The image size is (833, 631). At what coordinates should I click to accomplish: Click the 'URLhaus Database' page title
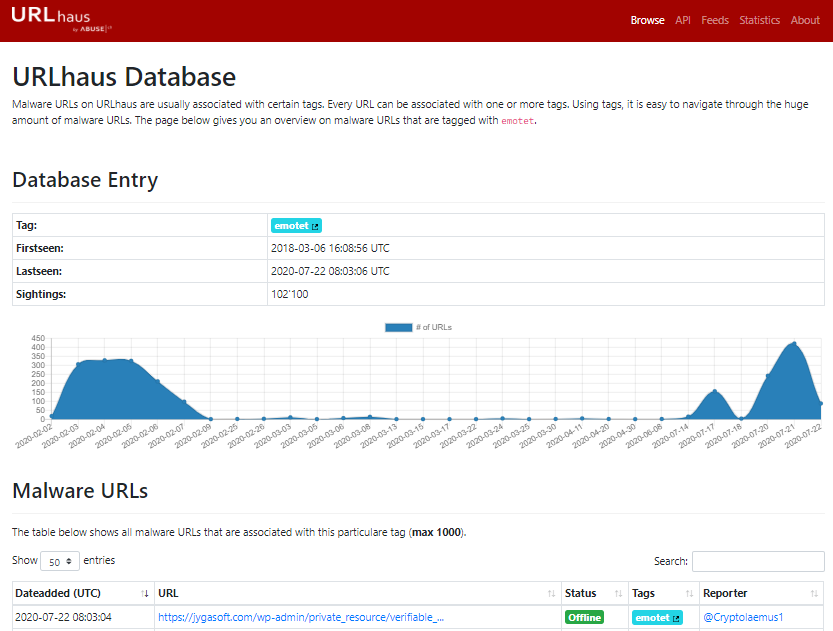point(124,77)
